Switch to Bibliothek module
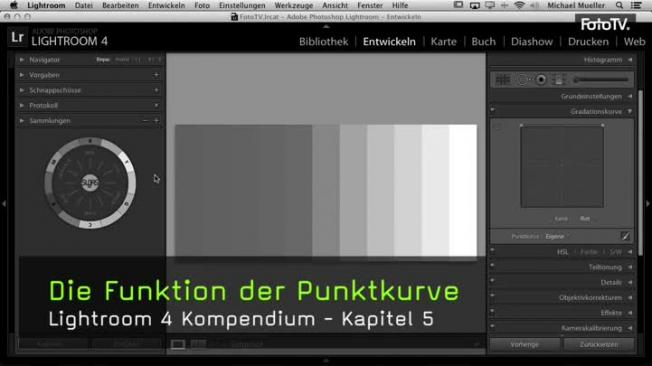Viewport: 652px width, 366px height. (x=324, y=42)
